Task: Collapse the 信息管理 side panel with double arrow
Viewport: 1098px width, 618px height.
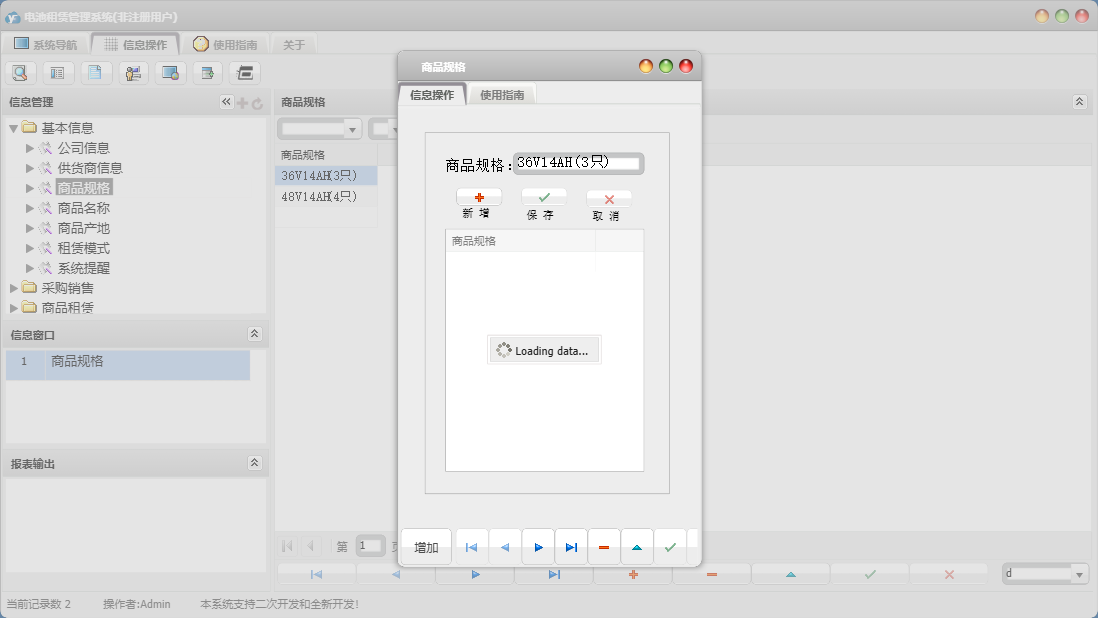Action: [226, 102]
